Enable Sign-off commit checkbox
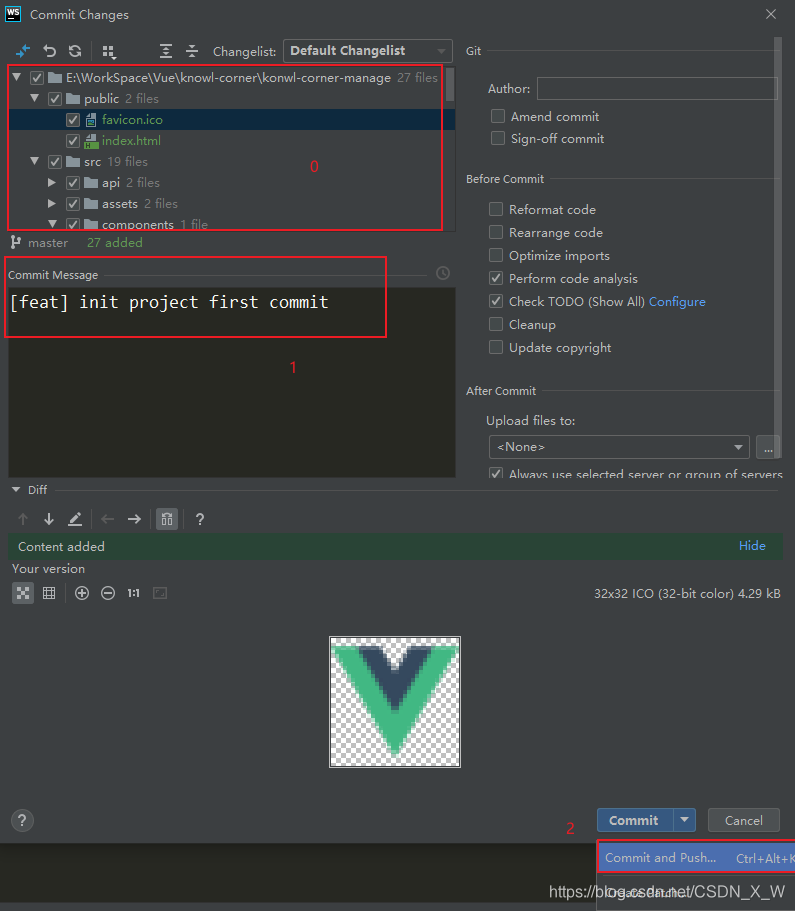Viewport: 795px width, 911px height. pos(497,138)
